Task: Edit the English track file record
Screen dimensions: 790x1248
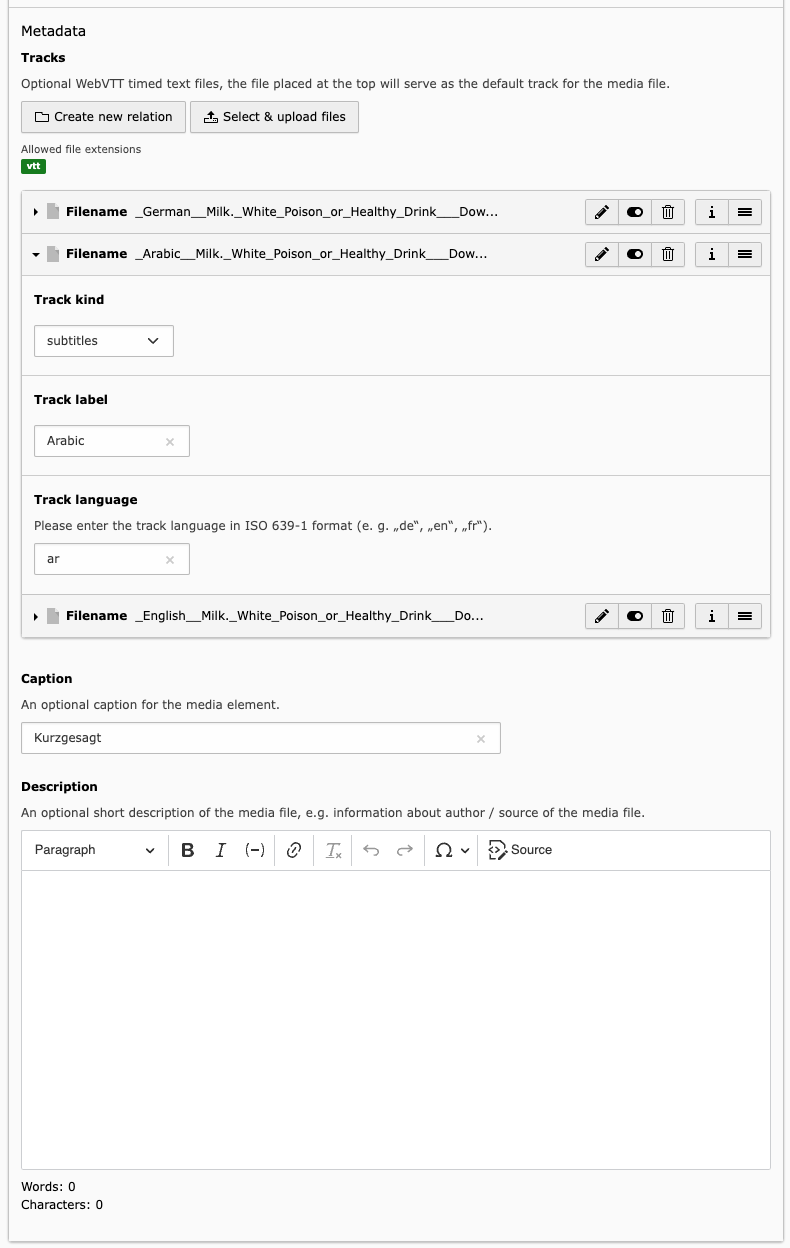Action: 602,616
